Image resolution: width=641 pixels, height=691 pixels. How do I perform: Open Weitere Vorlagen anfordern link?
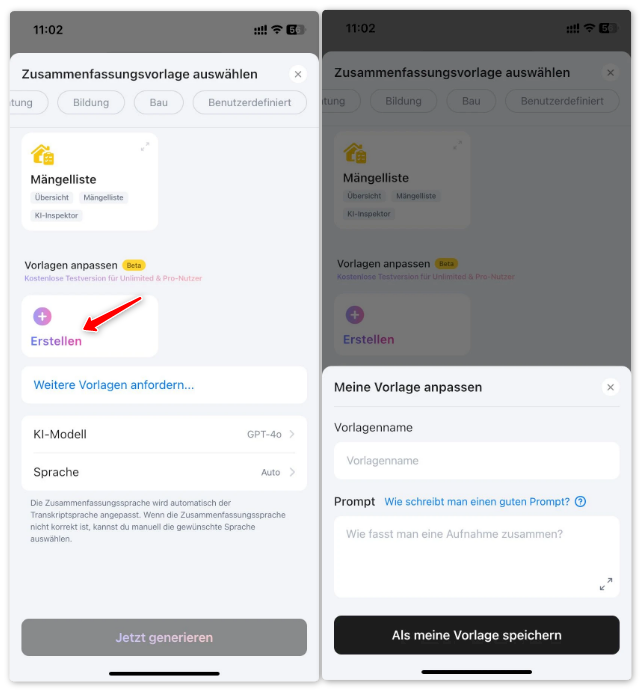pos(114,385)
